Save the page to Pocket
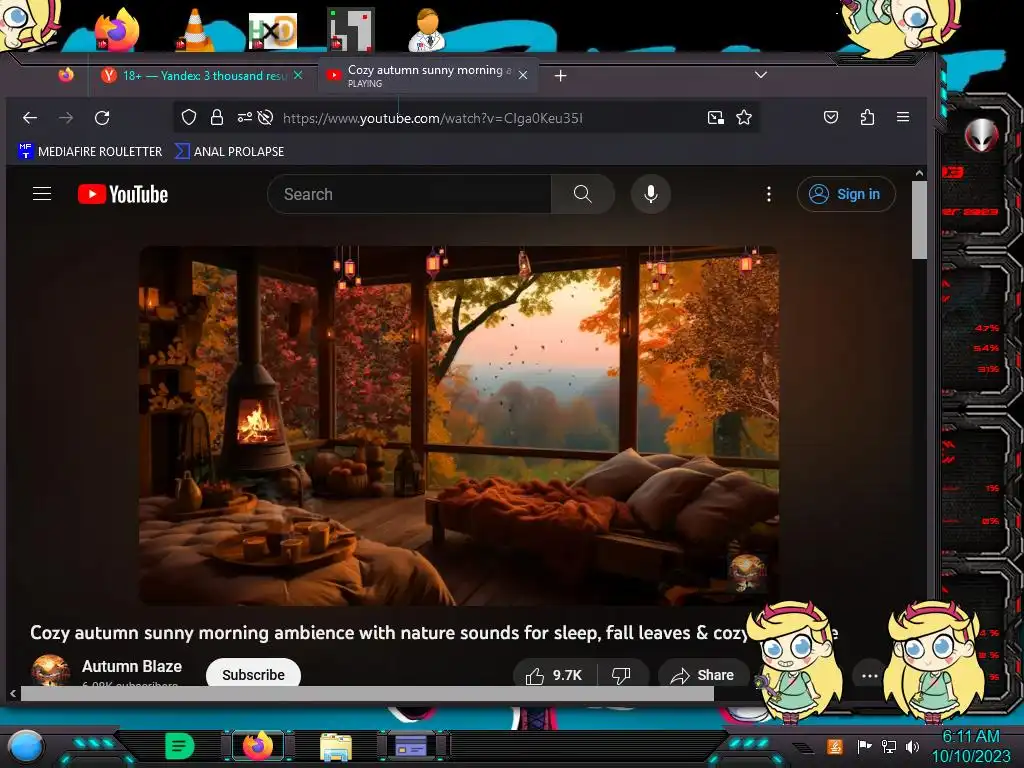The image size is (1024, 768). point(831,118)
